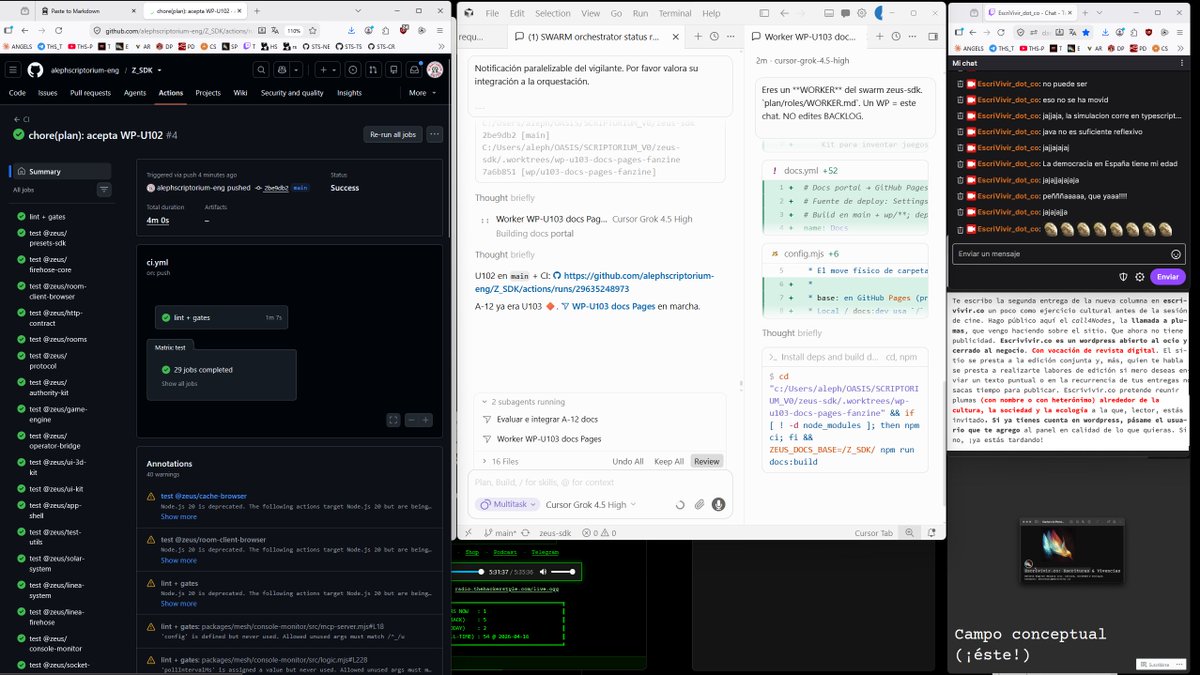Image resolution: width=1200 pixels, height=675 pixels.
Task: Open the Terminal menu in Cursor
Action: pos(675,13)
